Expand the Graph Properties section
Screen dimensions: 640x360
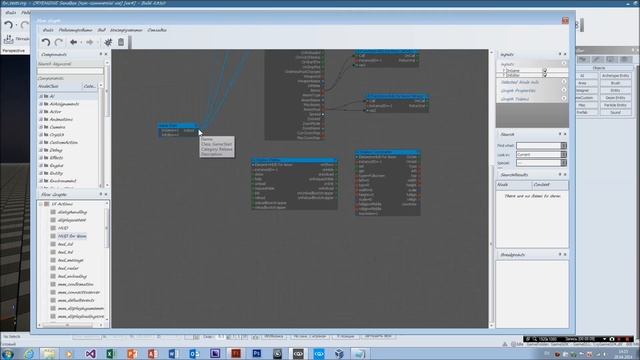click(x=564, y=90)
